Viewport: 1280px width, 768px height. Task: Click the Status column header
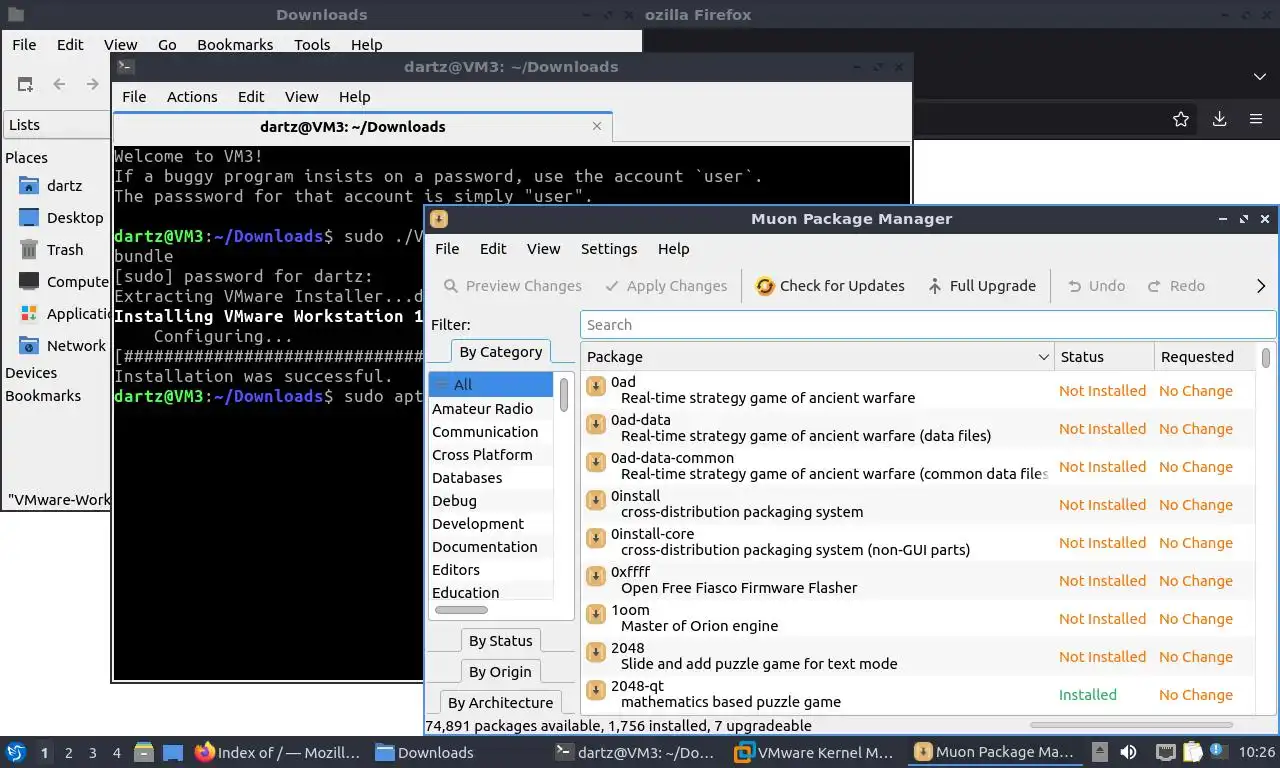pos(1103,357)
